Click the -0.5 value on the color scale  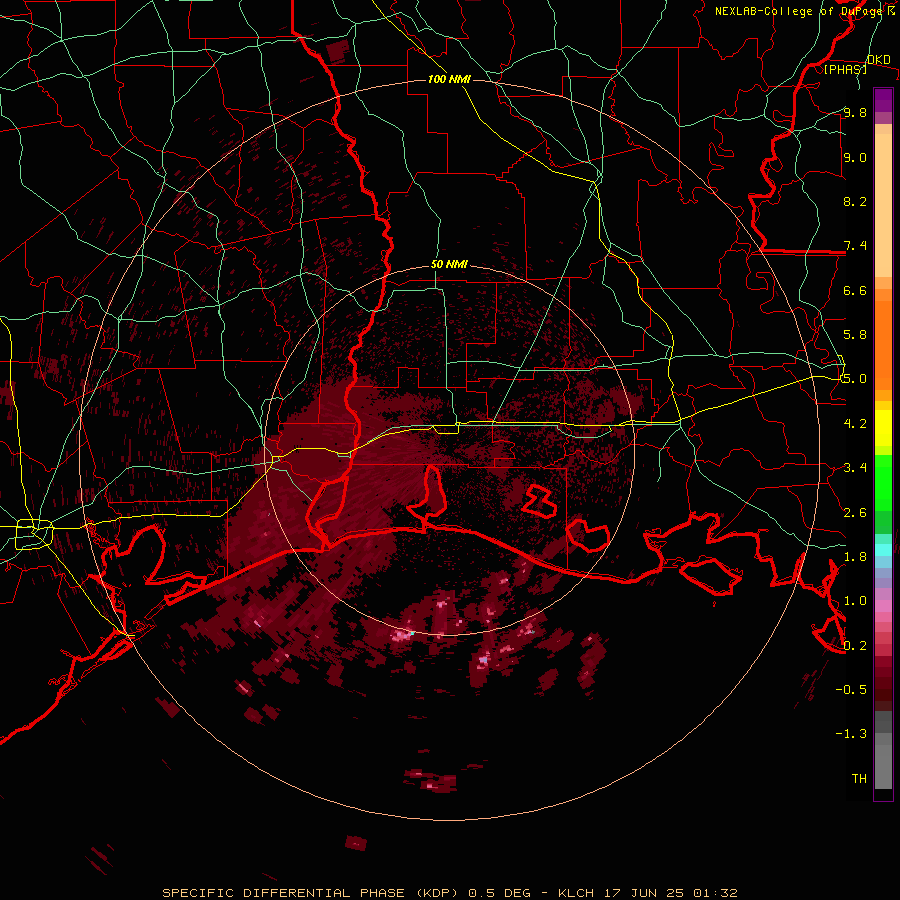pos(851,690)
